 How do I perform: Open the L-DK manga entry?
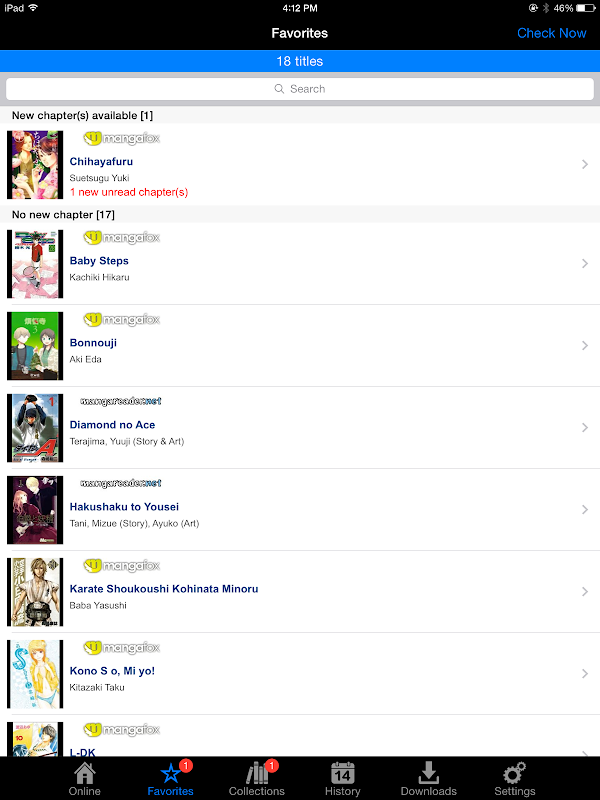coord(300,736)
